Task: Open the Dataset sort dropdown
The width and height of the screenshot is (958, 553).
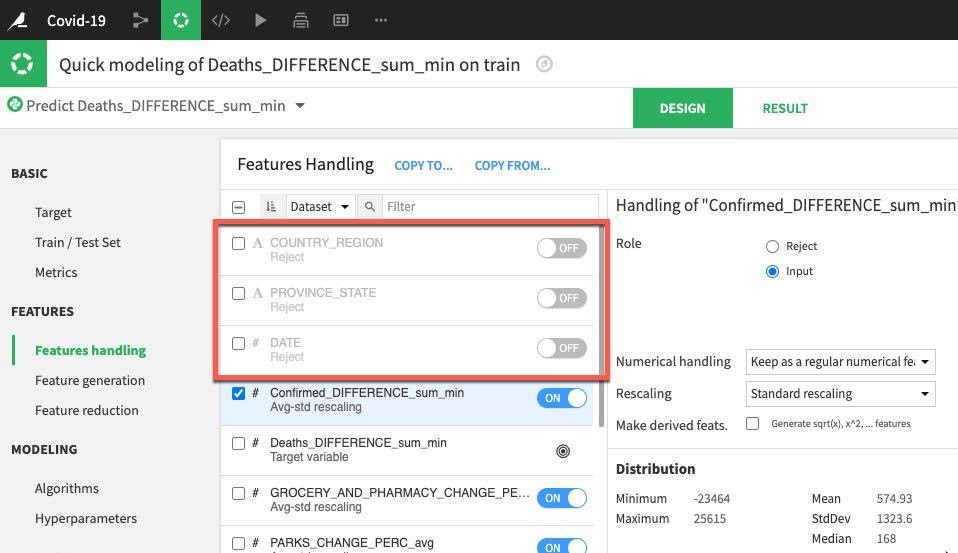Action: tap(320, 207)
